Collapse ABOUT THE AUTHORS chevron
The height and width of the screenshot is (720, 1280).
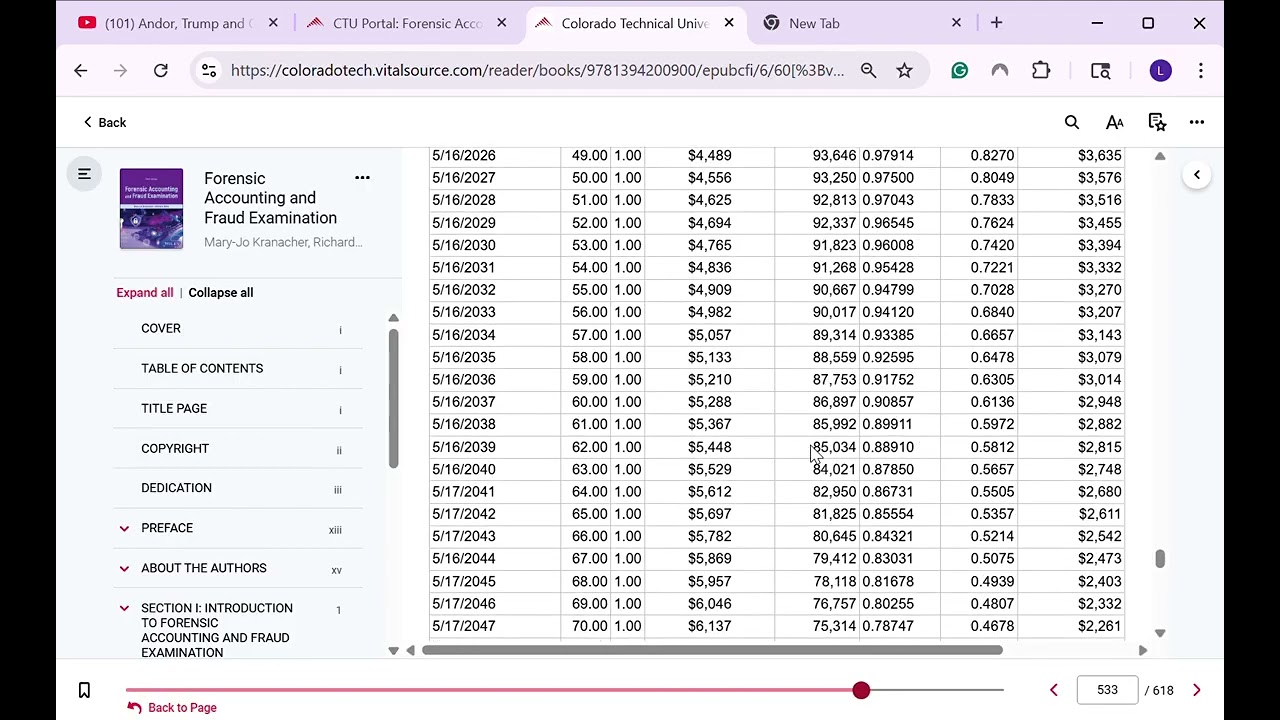(124, 568)
